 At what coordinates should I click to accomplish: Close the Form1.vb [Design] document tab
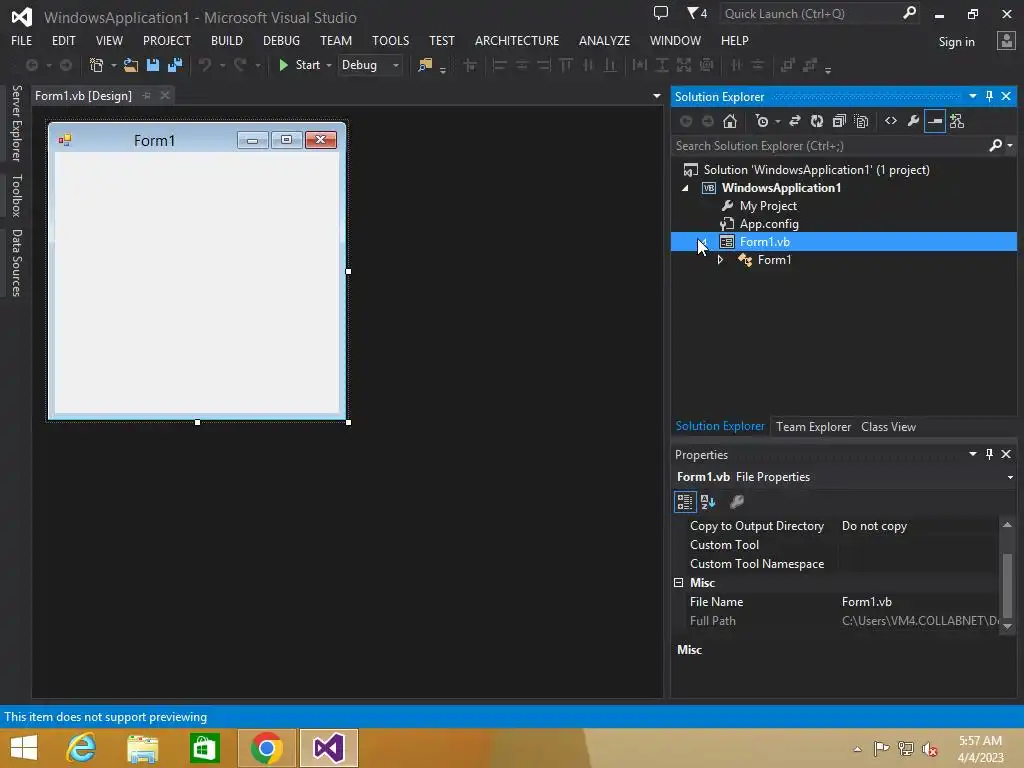pyautogui.click(x=165, y=96)
